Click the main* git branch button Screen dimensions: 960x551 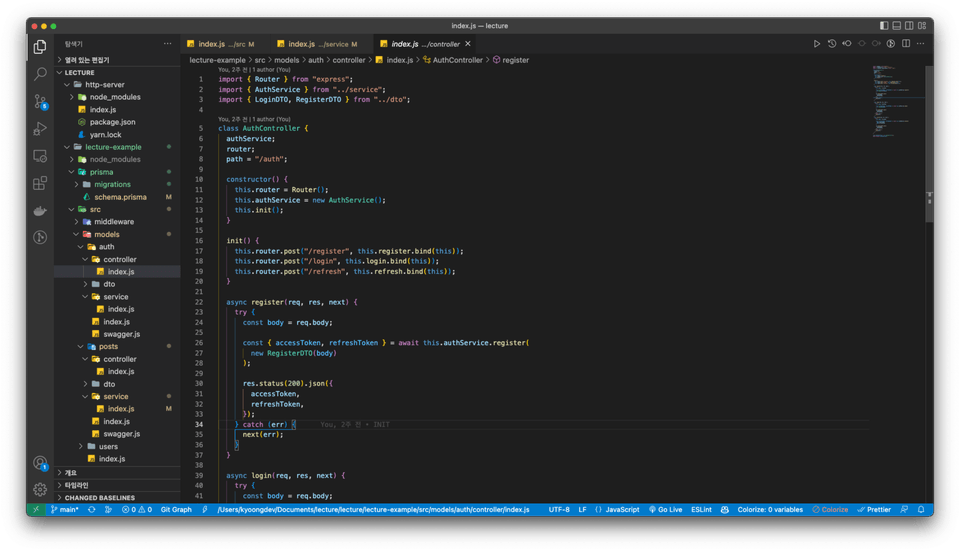click(x=64, y=509)
